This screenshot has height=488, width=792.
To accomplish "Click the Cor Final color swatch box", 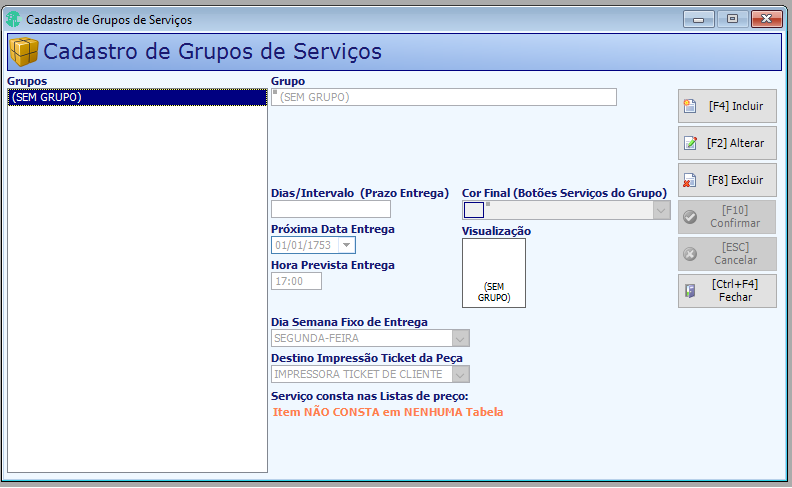I will click(x=474, y=210).
